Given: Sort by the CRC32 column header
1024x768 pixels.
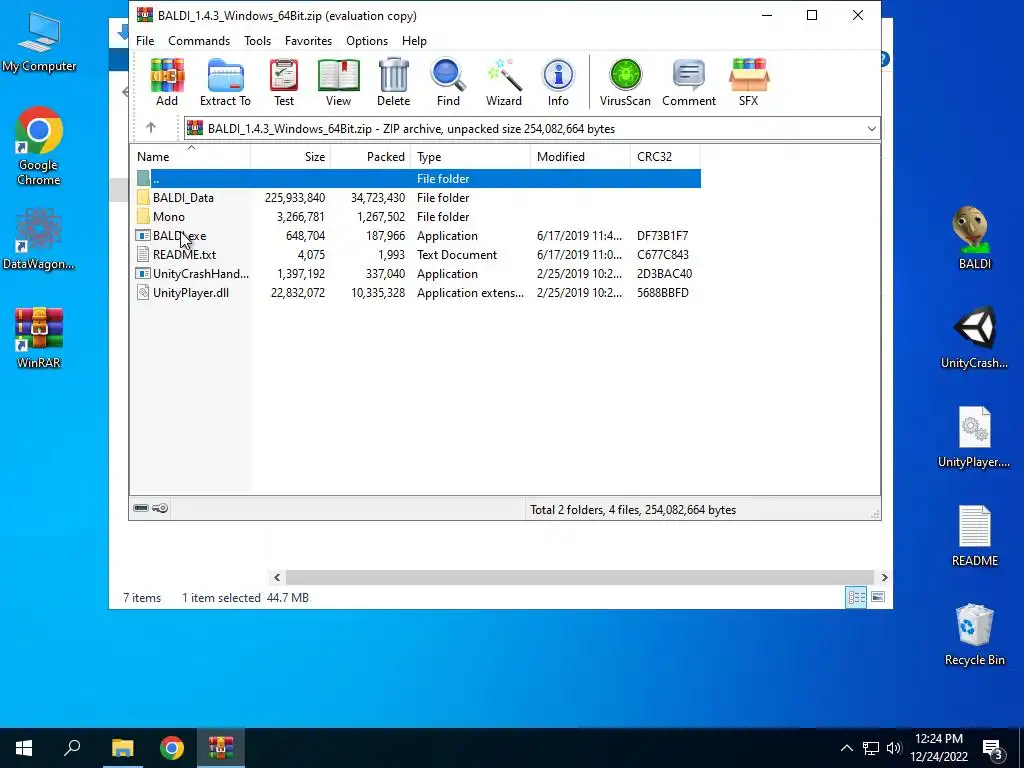Looking at the screenshot, I should coord(665,157).
